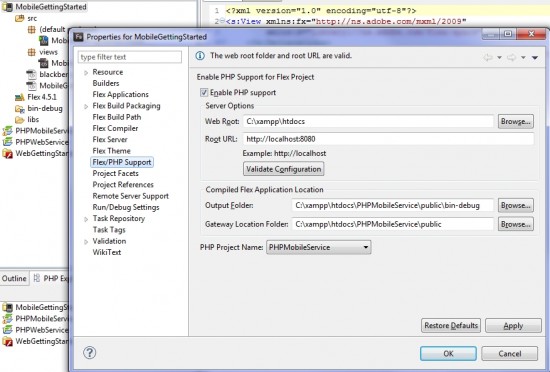Click the bin-debug folder icon
Screen dimensions: 550x372
point(20,108)
